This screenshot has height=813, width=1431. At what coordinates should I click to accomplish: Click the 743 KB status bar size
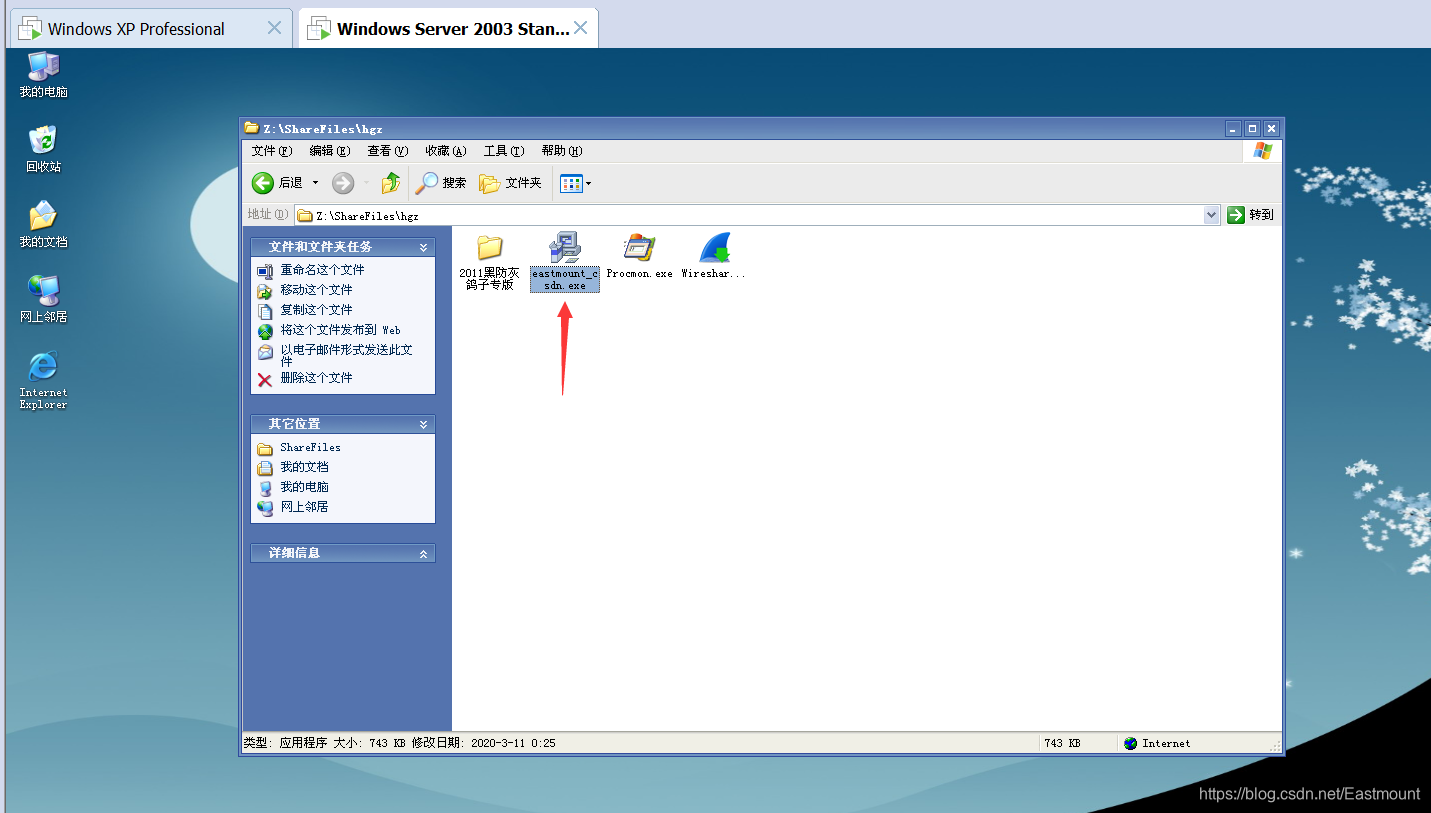pyautogui.click(x=1061, y=743)
